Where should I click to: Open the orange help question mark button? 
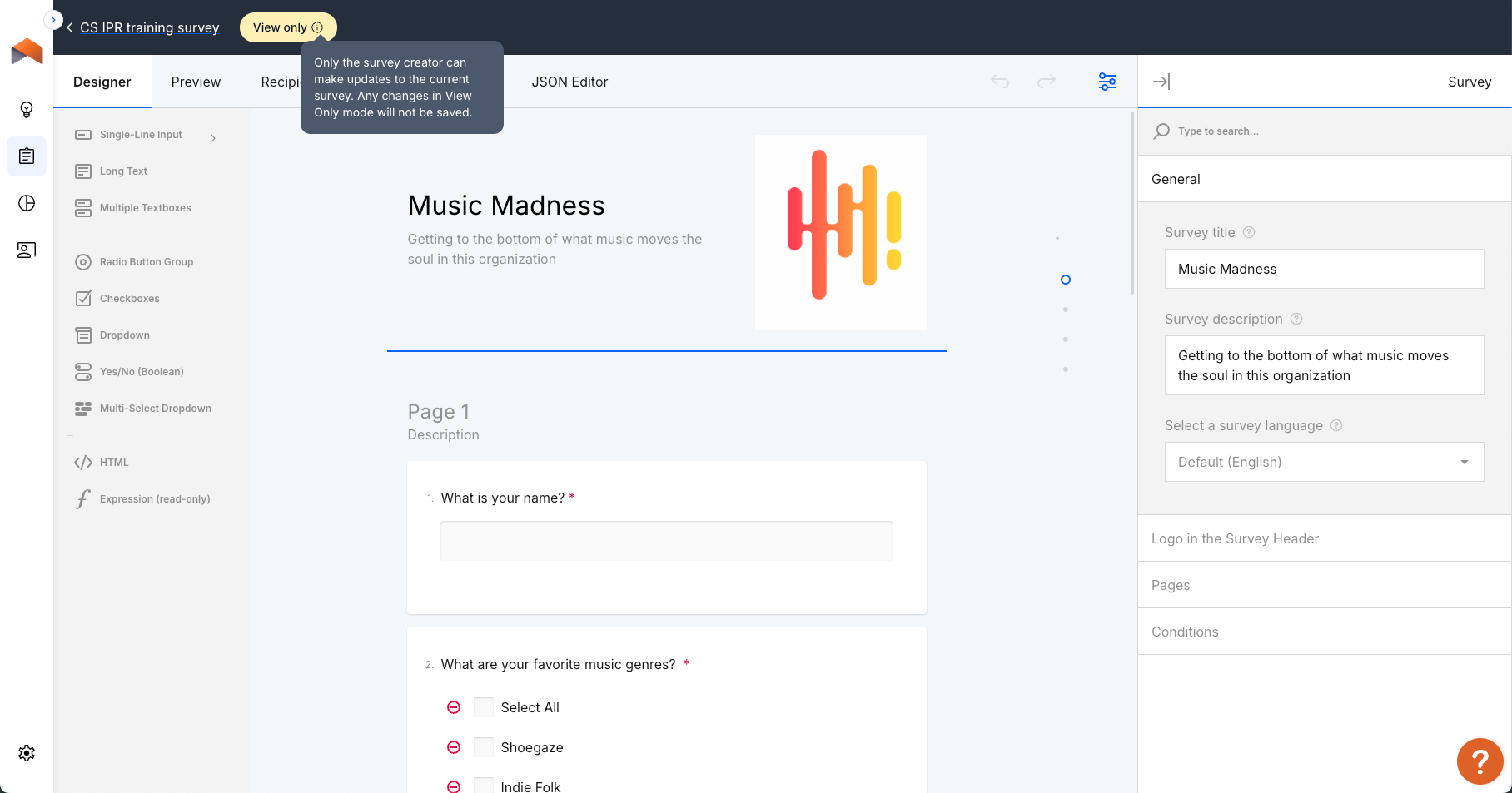point(1480,761)
